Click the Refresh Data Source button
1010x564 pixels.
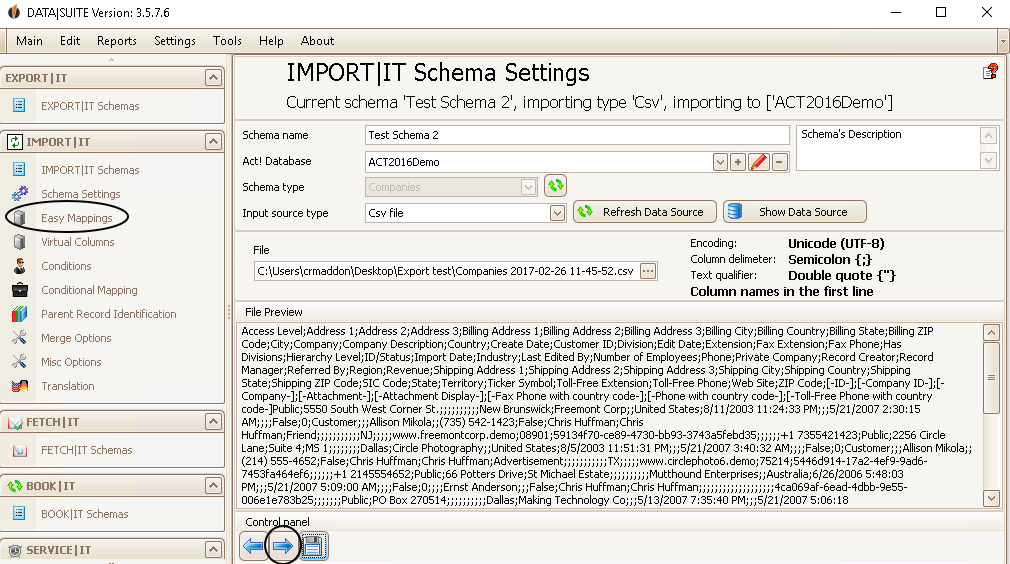pyautogui.click(x=645, y=212)
